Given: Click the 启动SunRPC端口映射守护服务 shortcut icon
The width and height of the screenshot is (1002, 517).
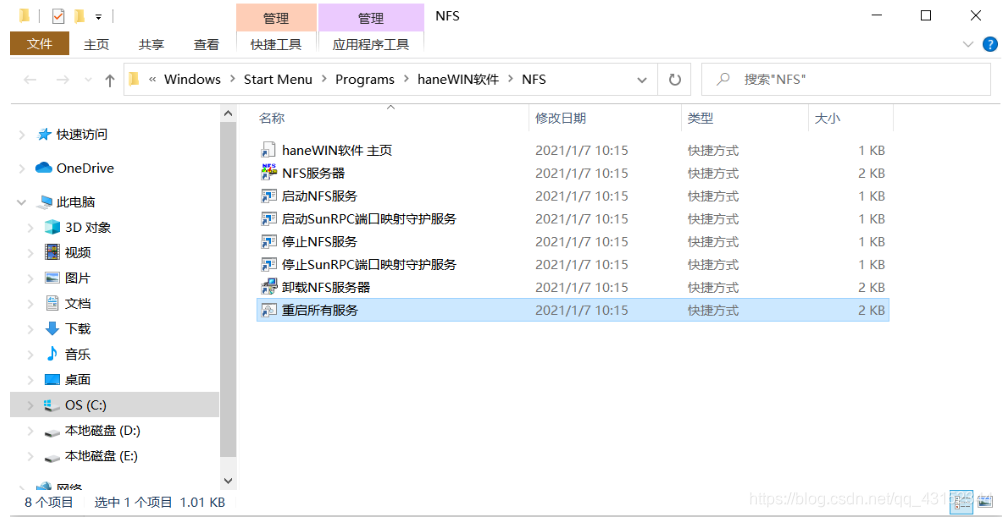Looking at the screenshot, I should click(268, 219).
